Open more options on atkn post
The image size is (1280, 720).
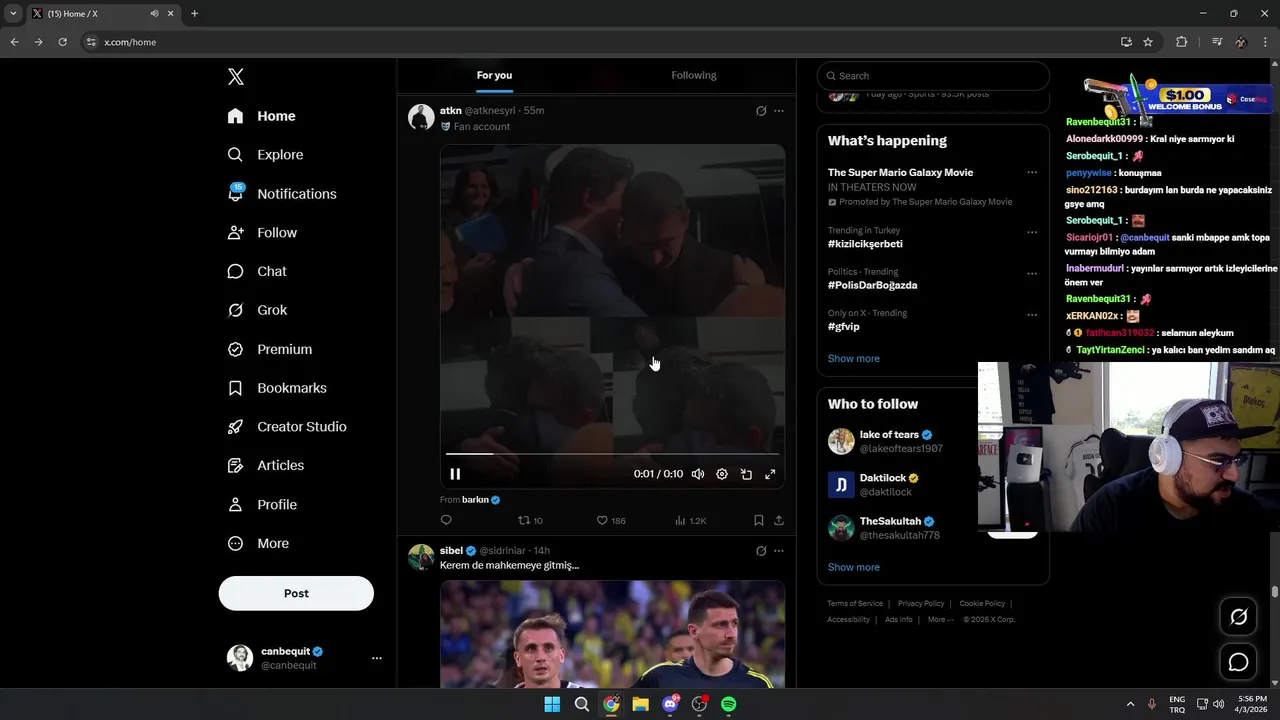pyautogui.click(x=779, y=111)
